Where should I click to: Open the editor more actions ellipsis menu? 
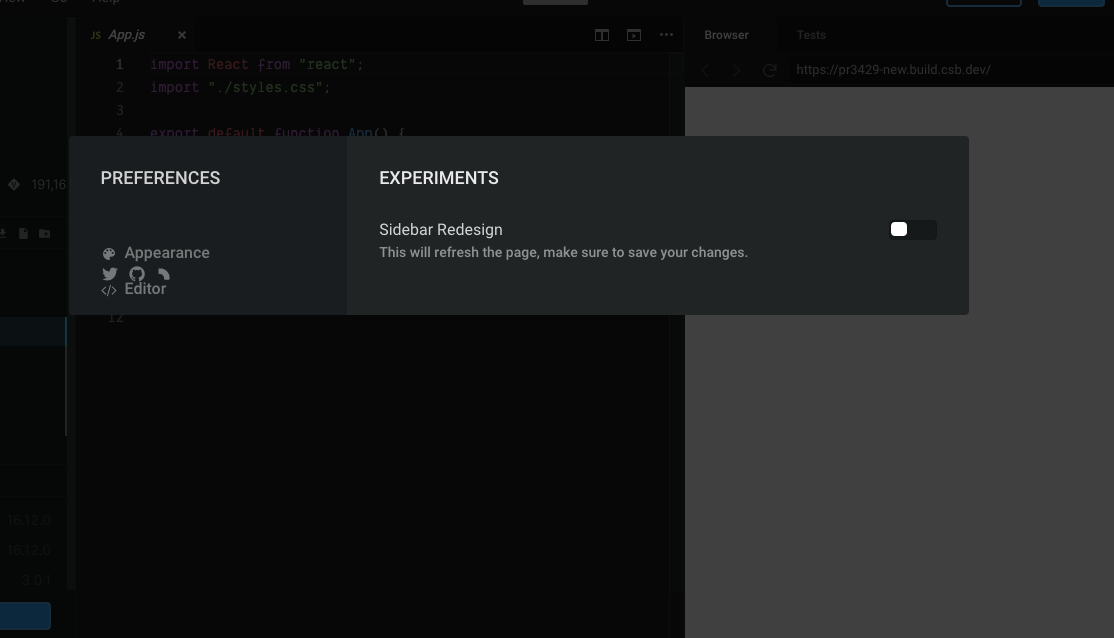(x=666, y=35)
